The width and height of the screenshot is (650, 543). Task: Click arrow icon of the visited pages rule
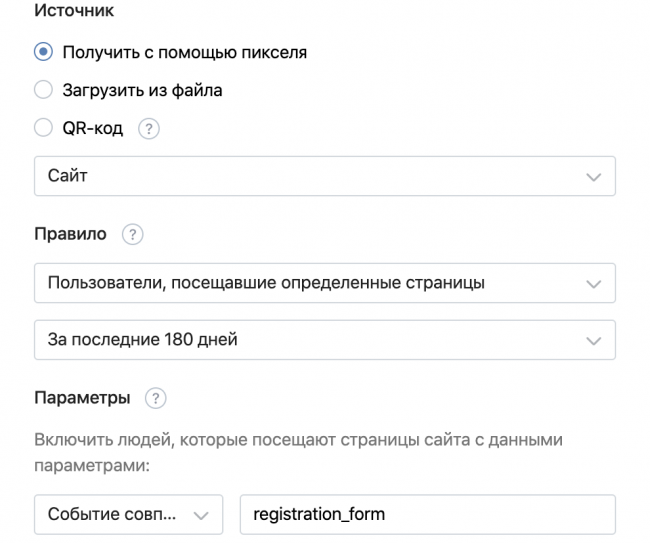594,283
